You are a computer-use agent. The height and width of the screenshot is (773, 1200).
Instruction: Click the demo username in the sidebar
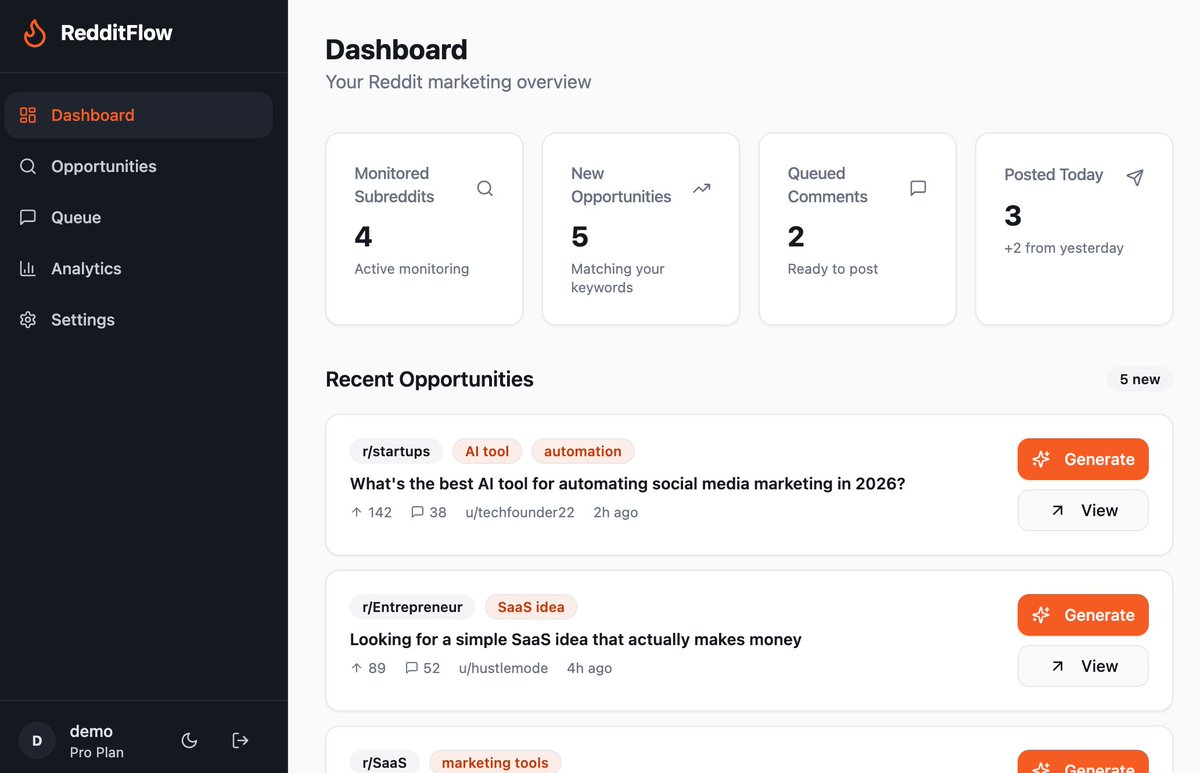point(91,731)
